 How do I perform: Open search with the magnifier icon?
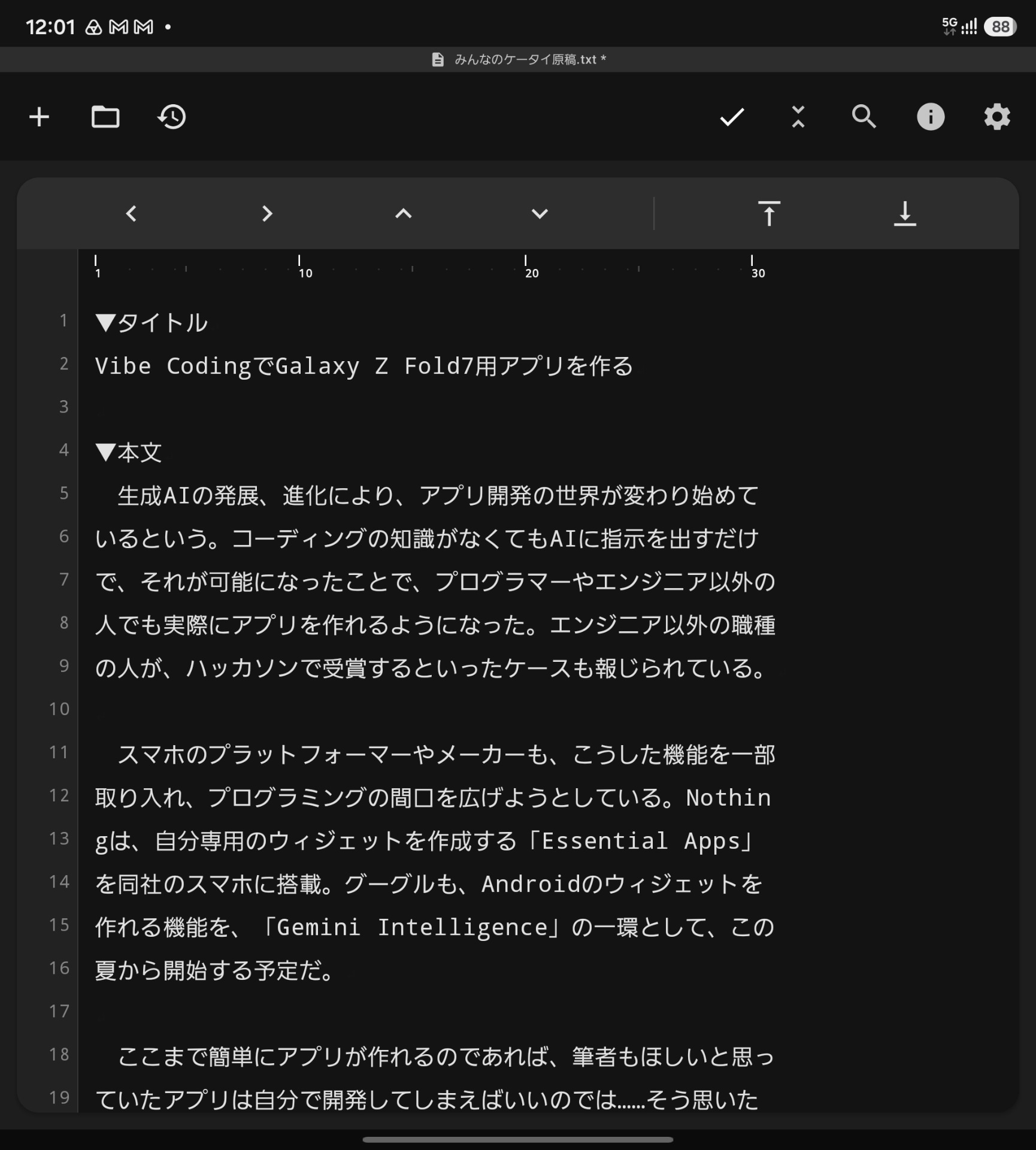click(864, 117)
